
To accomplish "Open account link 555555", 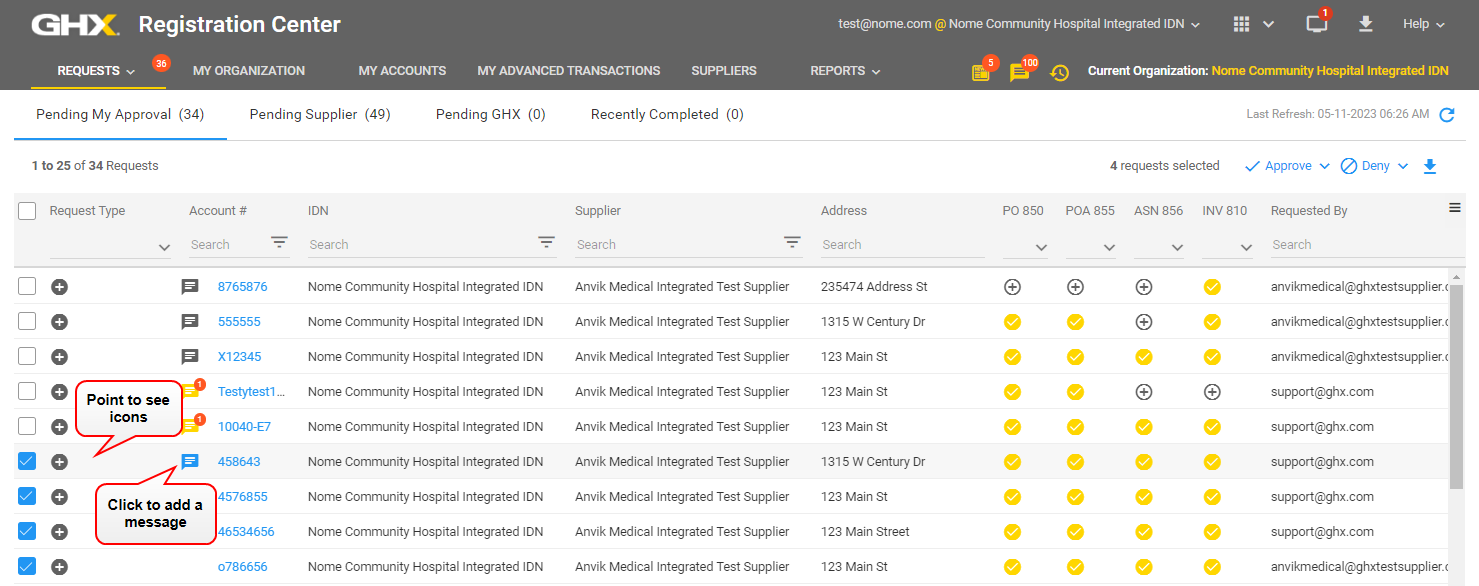I will point(239,322).
